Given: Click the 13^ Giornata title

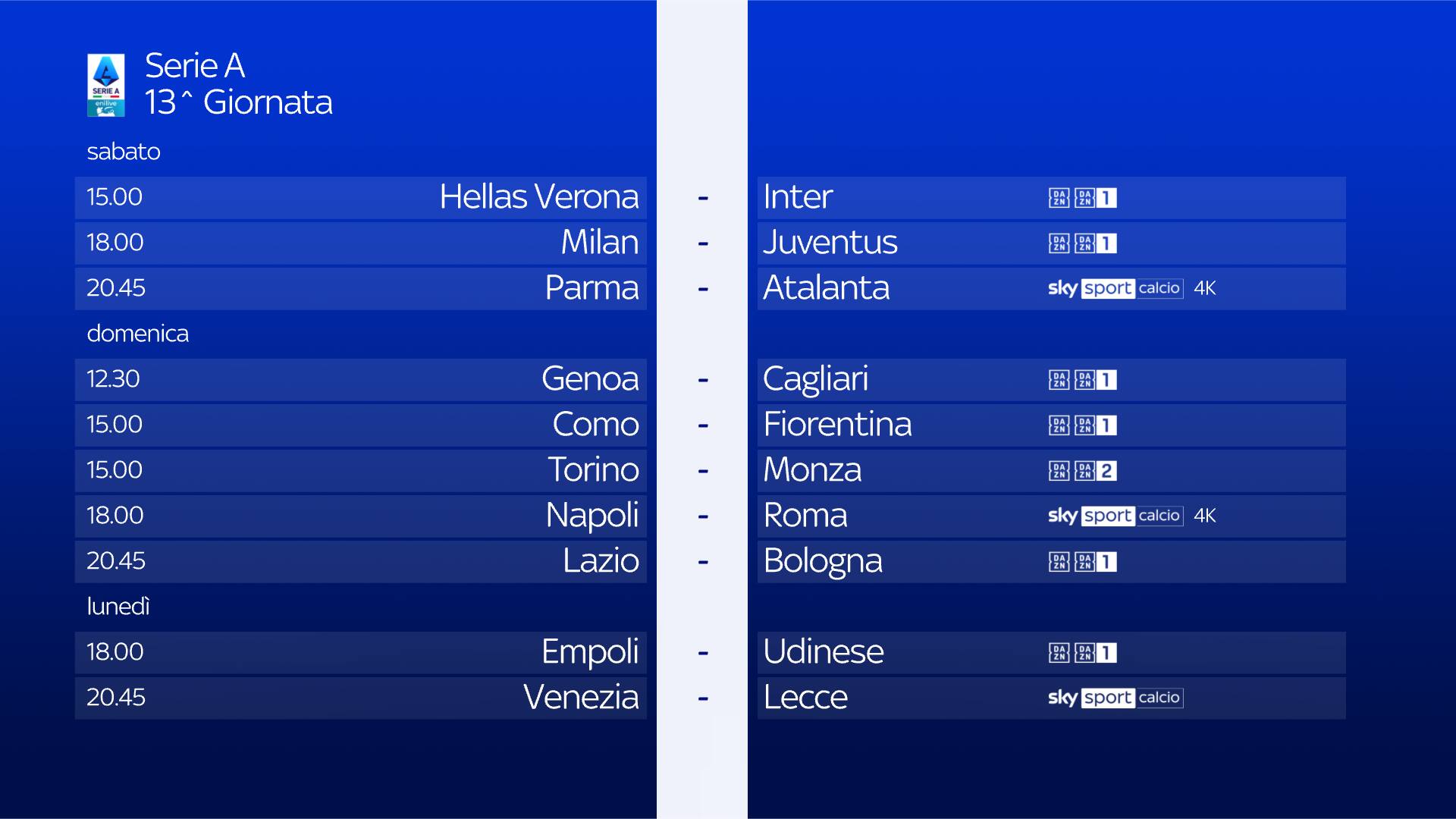Looking at the screenshot, I should tap(238, 102).
